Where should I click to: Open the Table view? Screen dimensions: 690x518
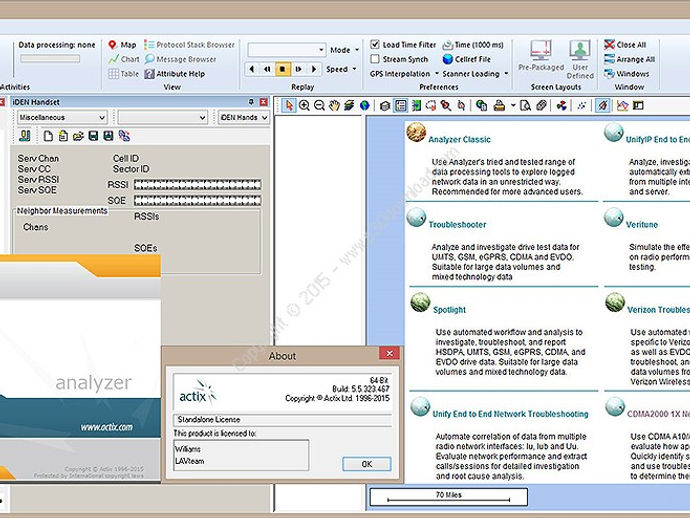[x=124, y=73]
